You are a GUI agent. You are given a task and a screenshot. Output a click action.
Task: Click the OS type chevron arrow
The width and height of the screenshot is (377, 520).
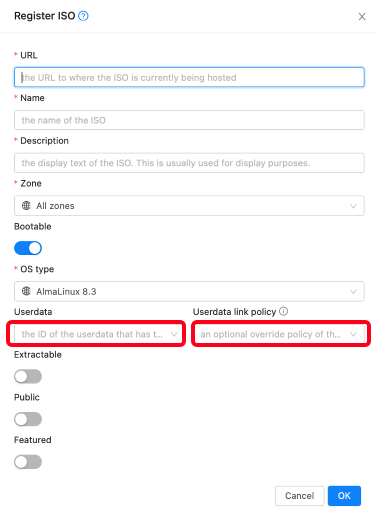(353, 292)
